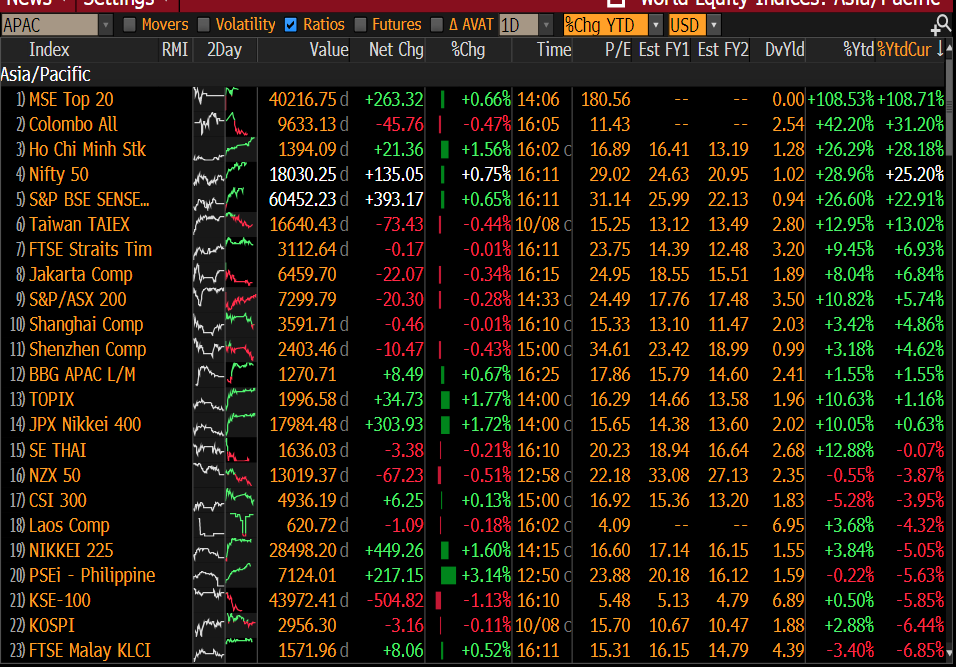This screenshot has height=667, width=956.
Task: Open the APAC region dropdown arrow
Action: coord(106,25)
